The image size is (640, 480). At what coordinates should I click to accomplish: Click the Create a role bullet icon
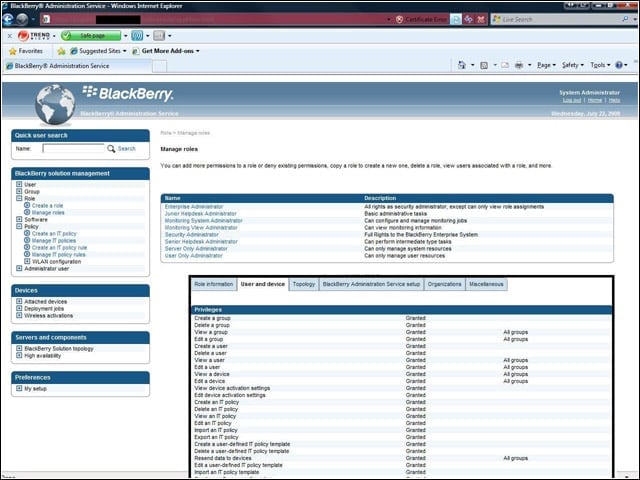(27, 205)
